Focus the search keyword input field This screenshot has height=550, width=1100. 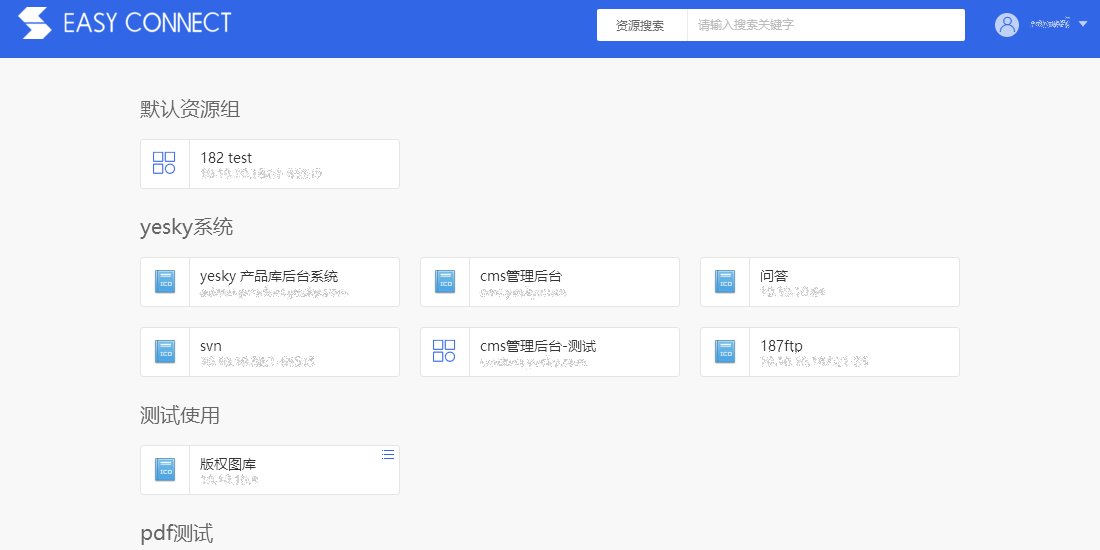click(825, 25)
